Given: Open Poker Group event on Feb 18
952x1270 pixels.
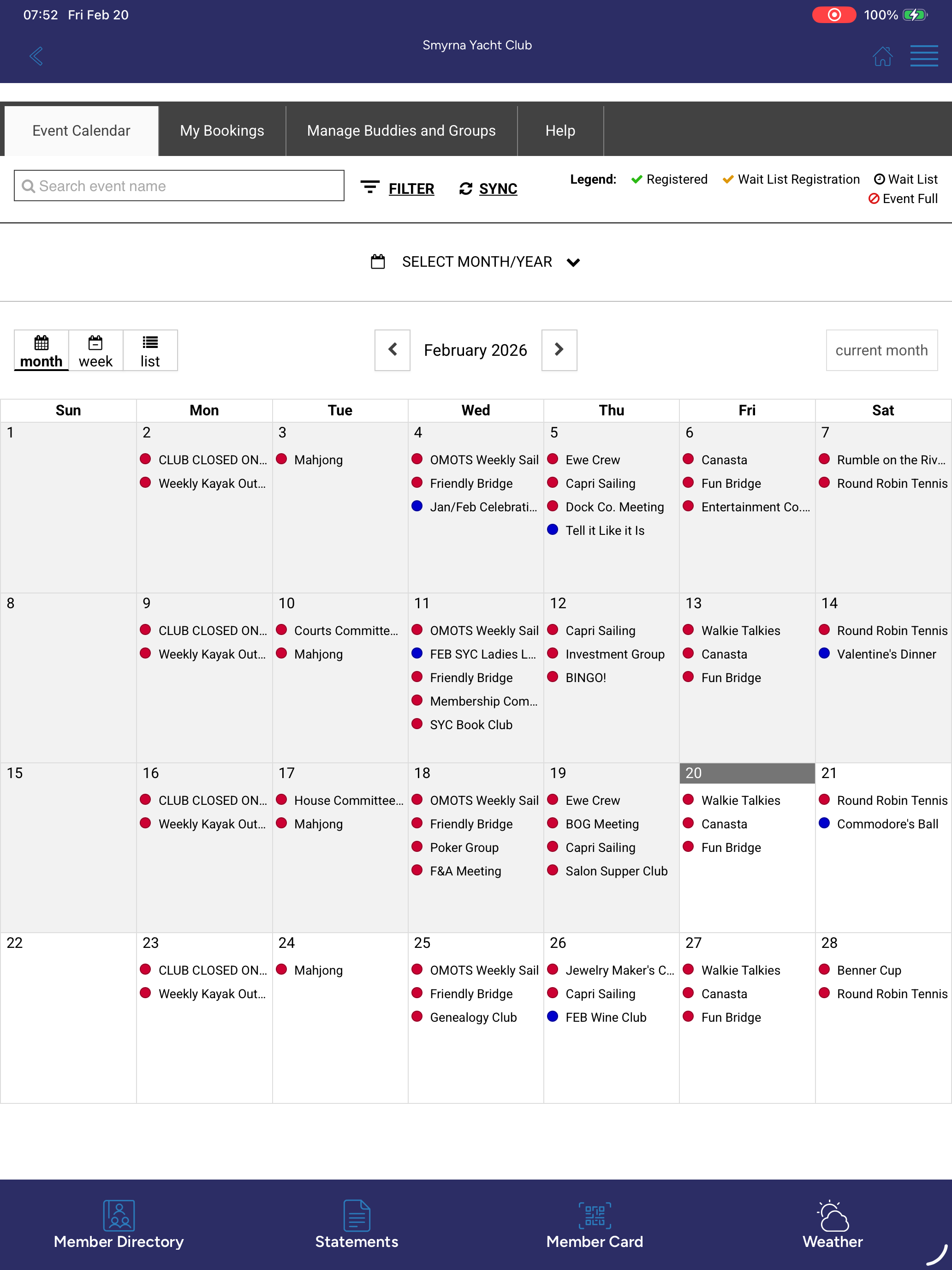Looking at the screenshot, I should click(464, 847).
